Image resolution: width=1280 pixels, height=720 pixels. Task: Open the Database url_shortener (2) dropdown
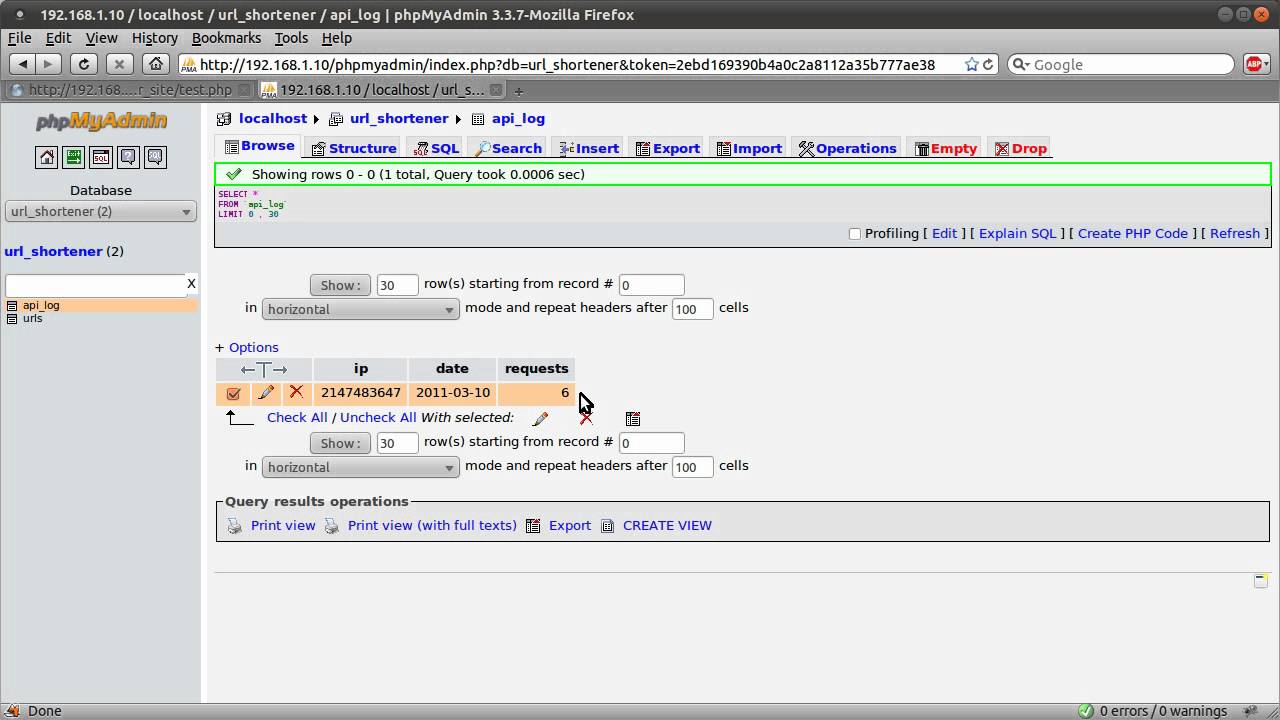coord(100,212)
